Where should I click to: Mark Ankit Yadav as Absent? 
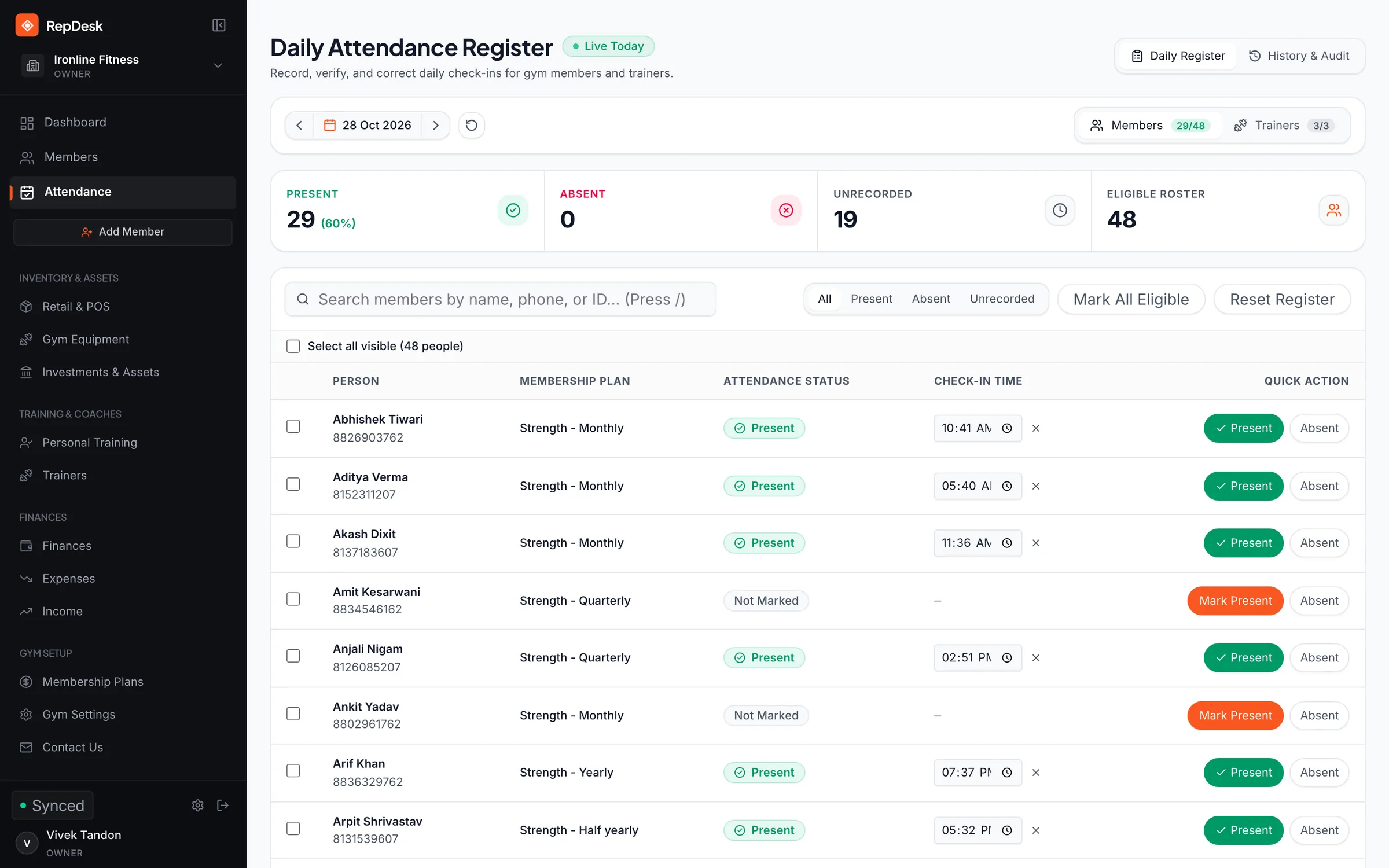point(1319,715)
